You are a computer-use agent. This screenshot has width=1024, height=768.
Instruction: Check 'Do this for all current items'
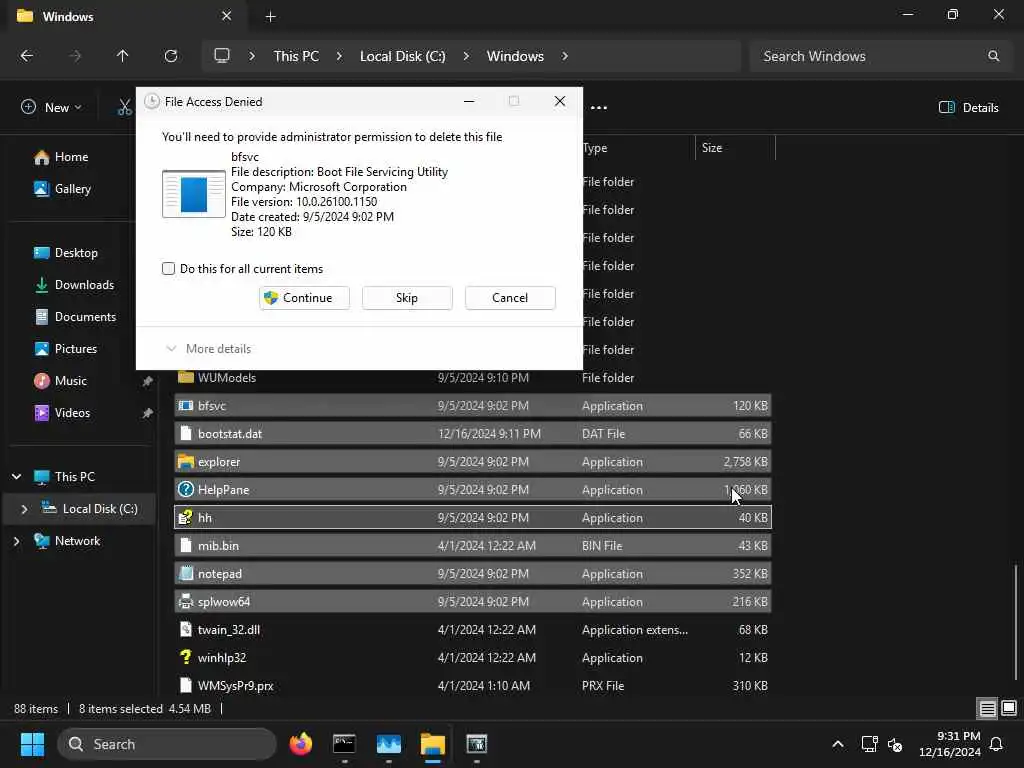(x=168, y=268)
